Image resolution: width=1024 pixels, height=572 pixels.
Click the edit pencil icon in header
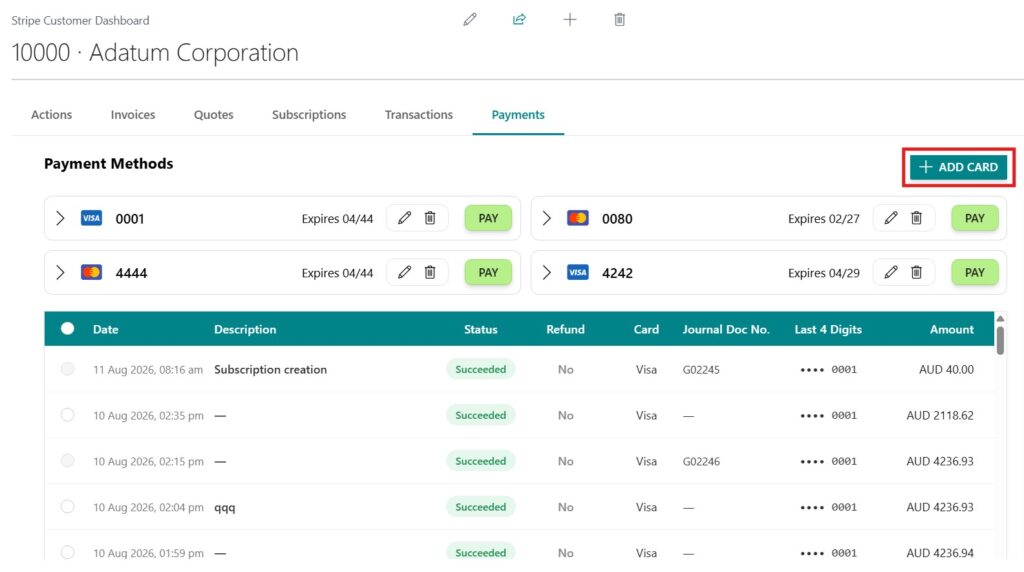tap(470, 20)
